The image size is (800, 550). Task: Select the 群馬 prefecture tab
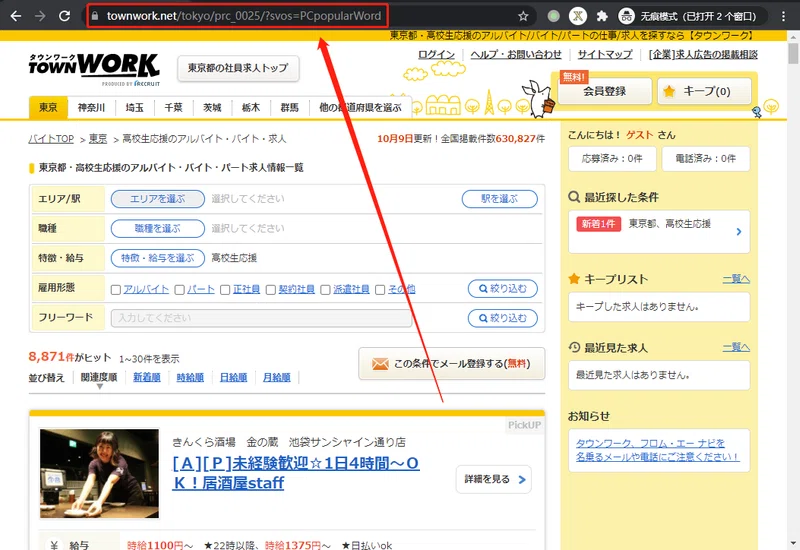[290, 108]
